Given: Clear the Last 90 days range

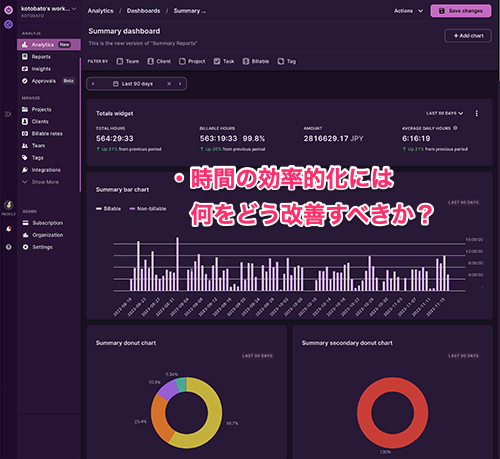Looking at the screenshot, I should click(x=169, y=84).
